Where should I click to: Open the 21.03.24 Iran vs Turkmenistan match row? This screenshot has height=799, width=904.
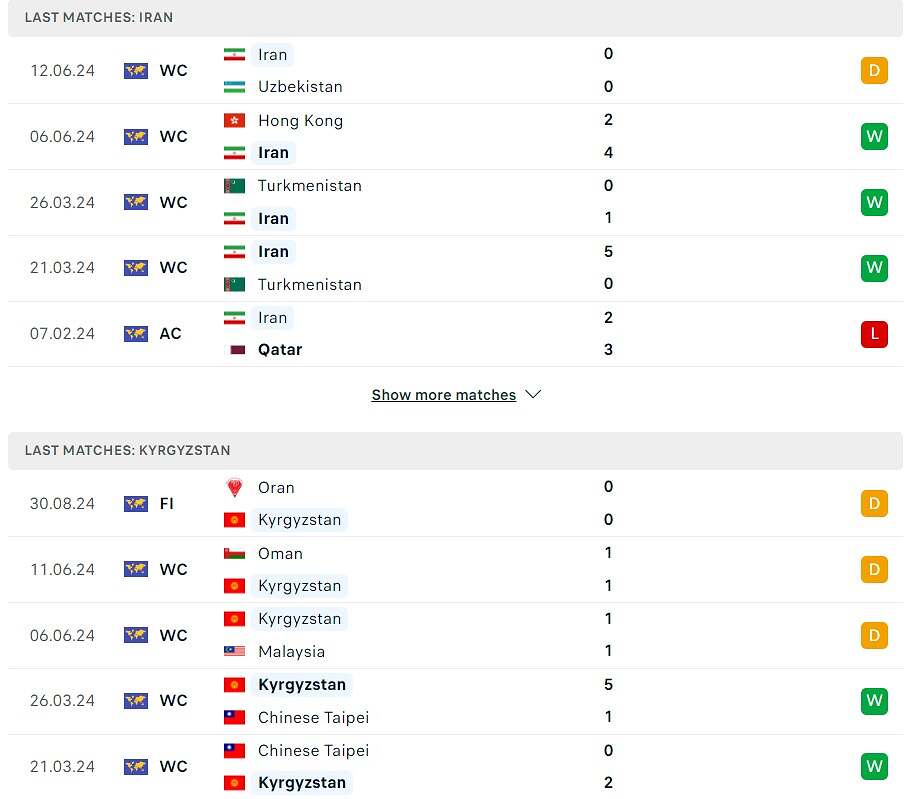point(455,268)
